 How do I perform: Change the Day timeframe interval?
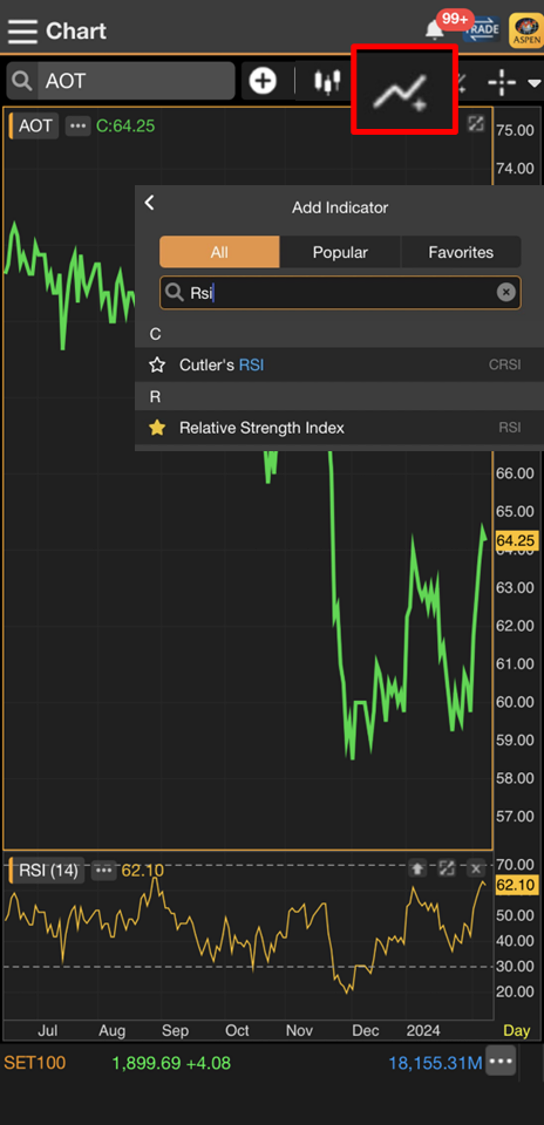517,1030
